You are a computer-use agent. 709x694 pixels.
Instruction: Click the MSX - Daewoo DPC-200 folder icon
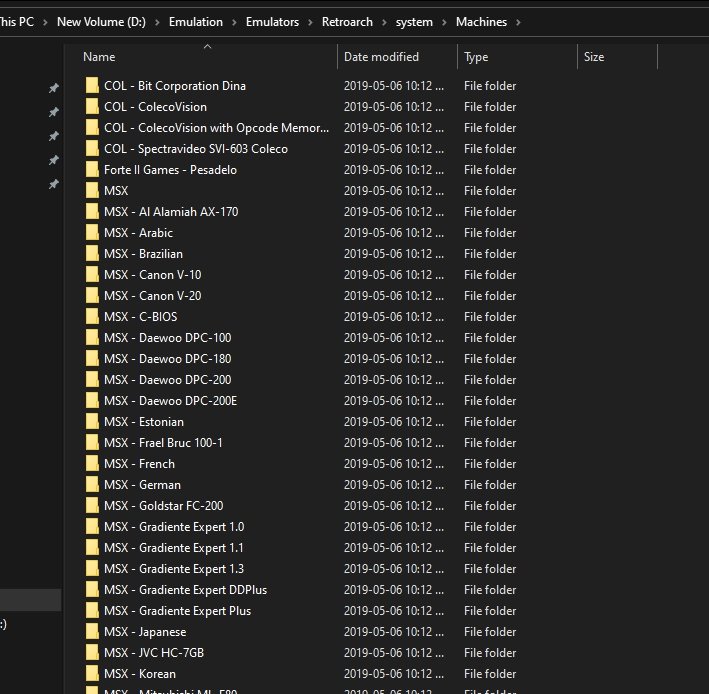click(92, 379)
